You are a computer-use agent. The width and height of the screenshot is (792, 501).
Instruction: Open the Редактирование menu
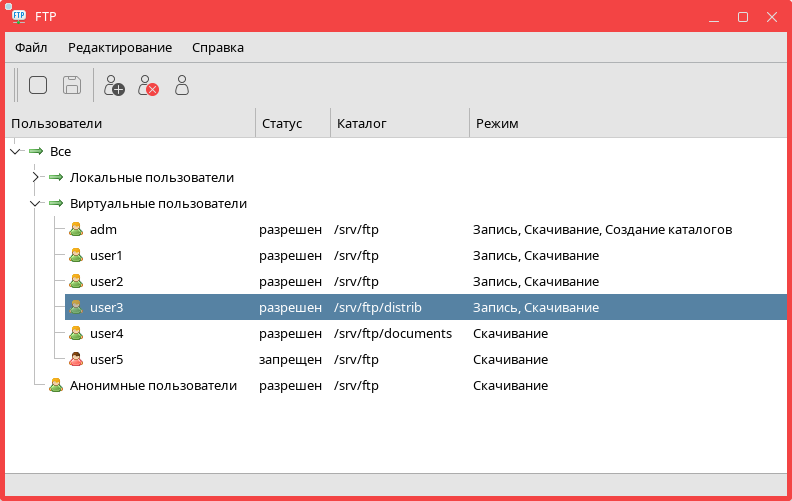click(120, 47)
